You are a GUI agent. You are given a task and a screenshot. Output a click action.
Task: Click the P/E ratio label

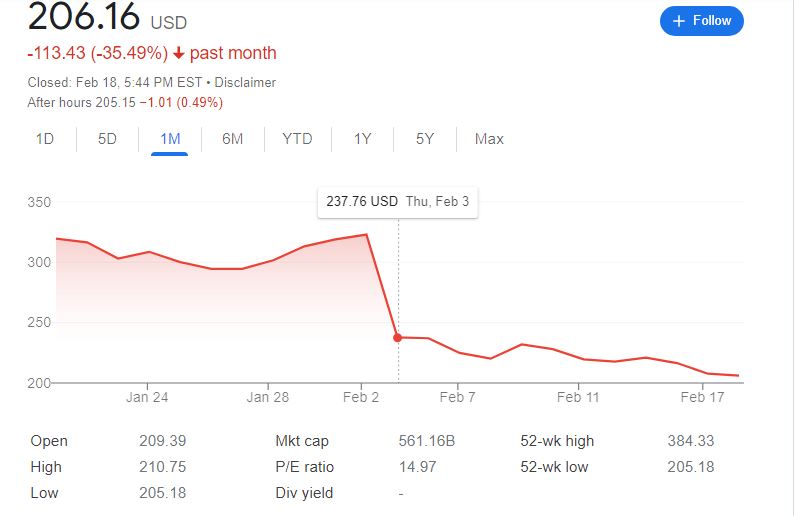point(304,467)
